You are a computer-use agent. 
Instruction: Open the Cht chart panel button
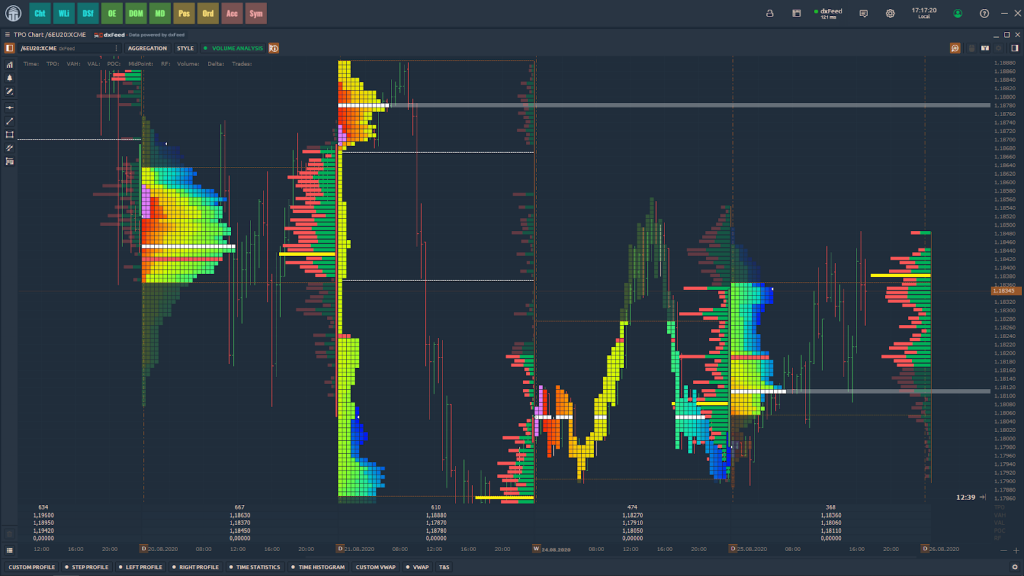(39, 14)
